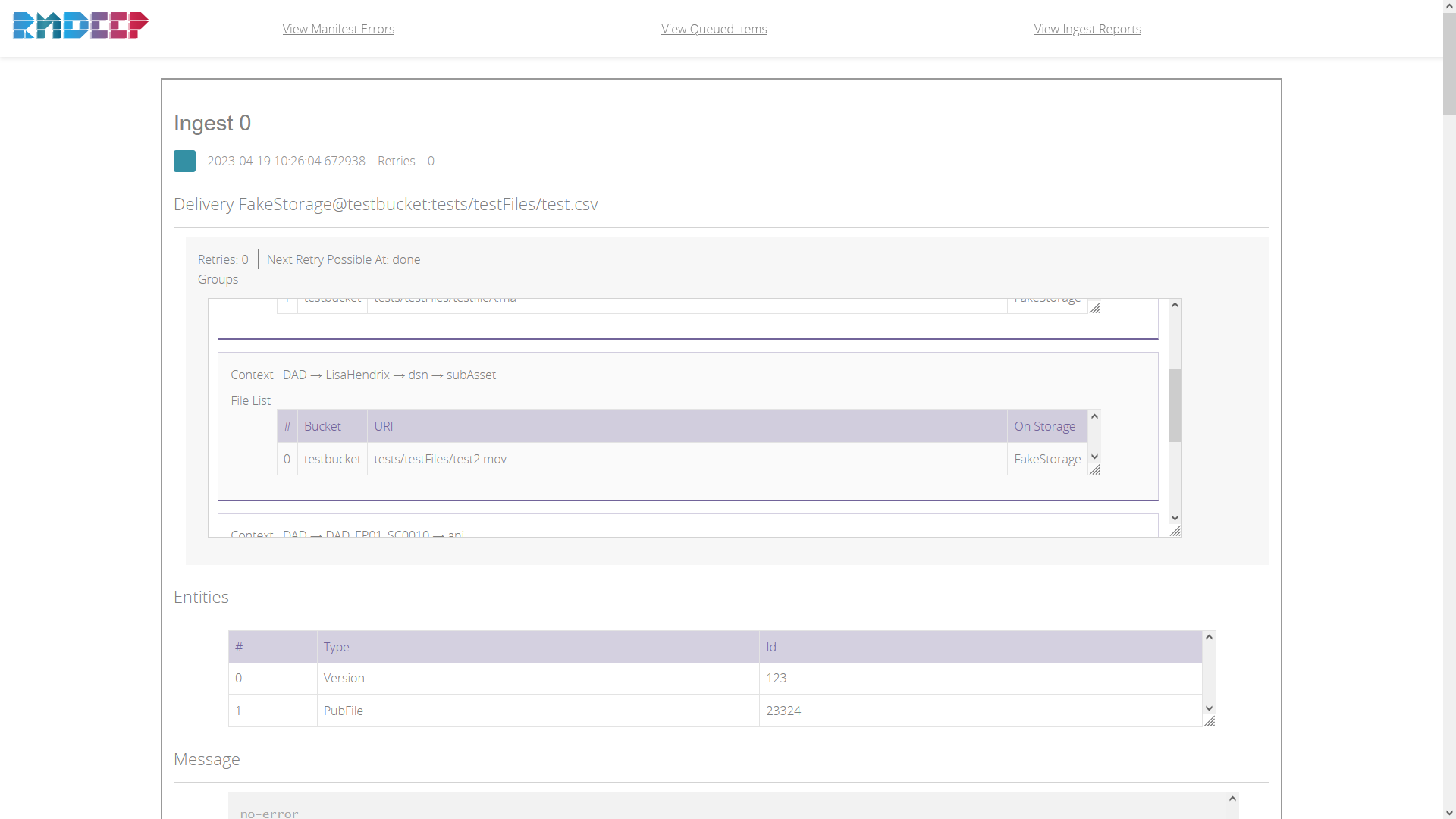Screen dimensions: 1456x819
Task: Click the page vertical scrollbar thumb
Action: pyautogui.click(x=1449, y=64)
